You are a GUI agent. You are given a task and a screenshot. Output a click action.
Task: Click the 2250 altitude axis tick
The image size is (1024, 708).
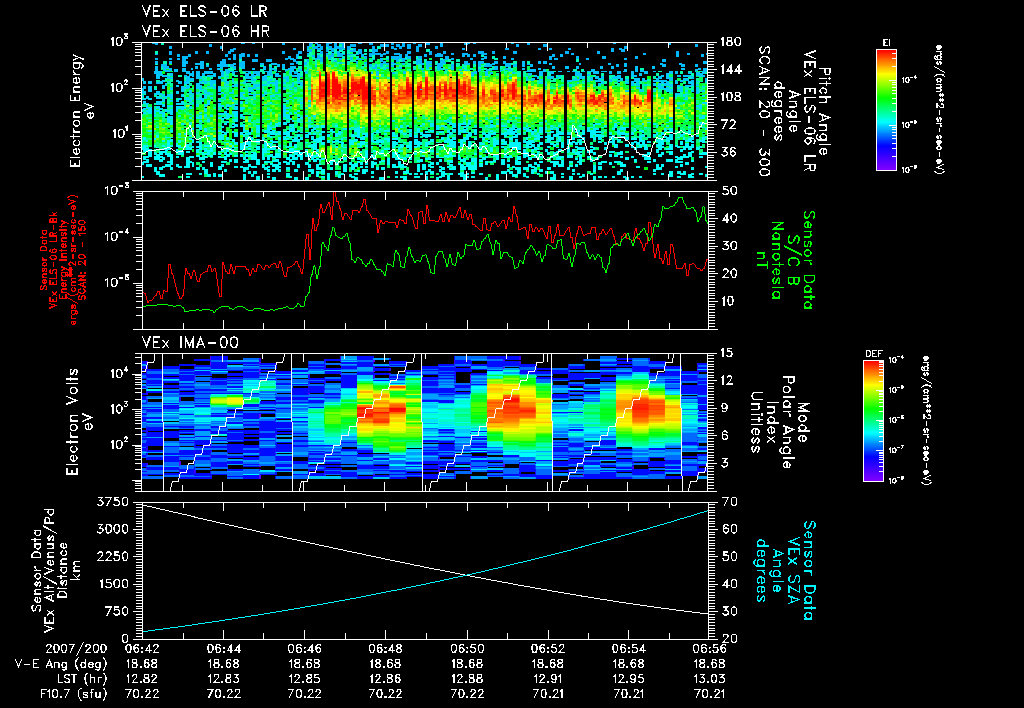click(x=112, y=556)
